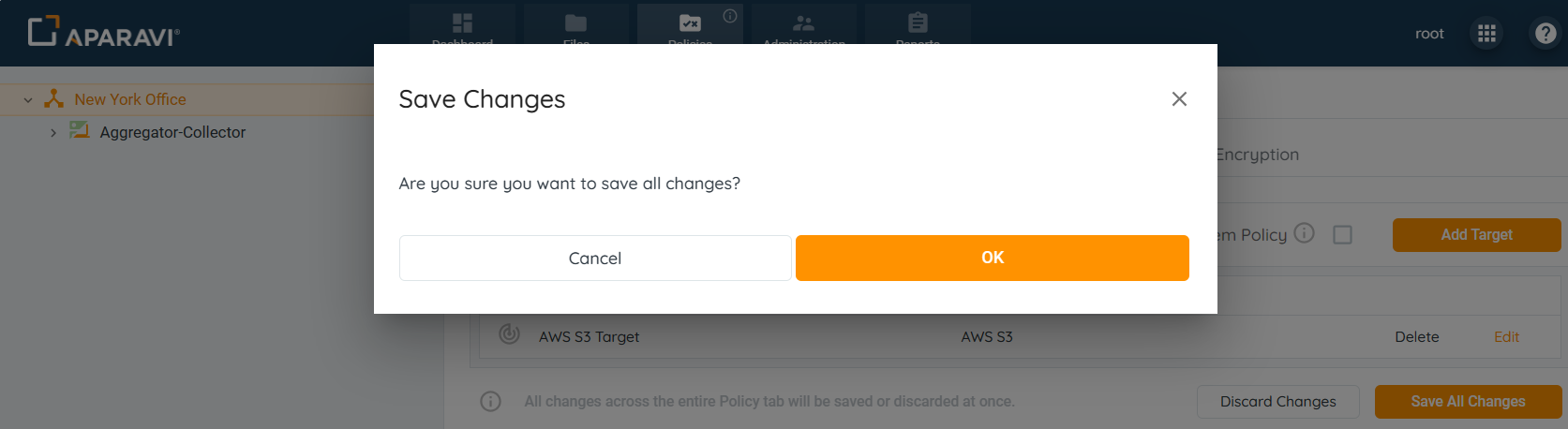The image size is (1568, 429).
Task: Click the Aparavi logo
Action: (x=103, y=32)
